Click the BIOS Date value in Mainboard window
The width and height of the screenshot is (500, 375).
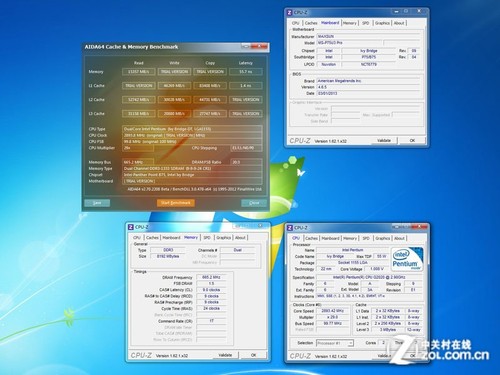(x=368, y=94)
